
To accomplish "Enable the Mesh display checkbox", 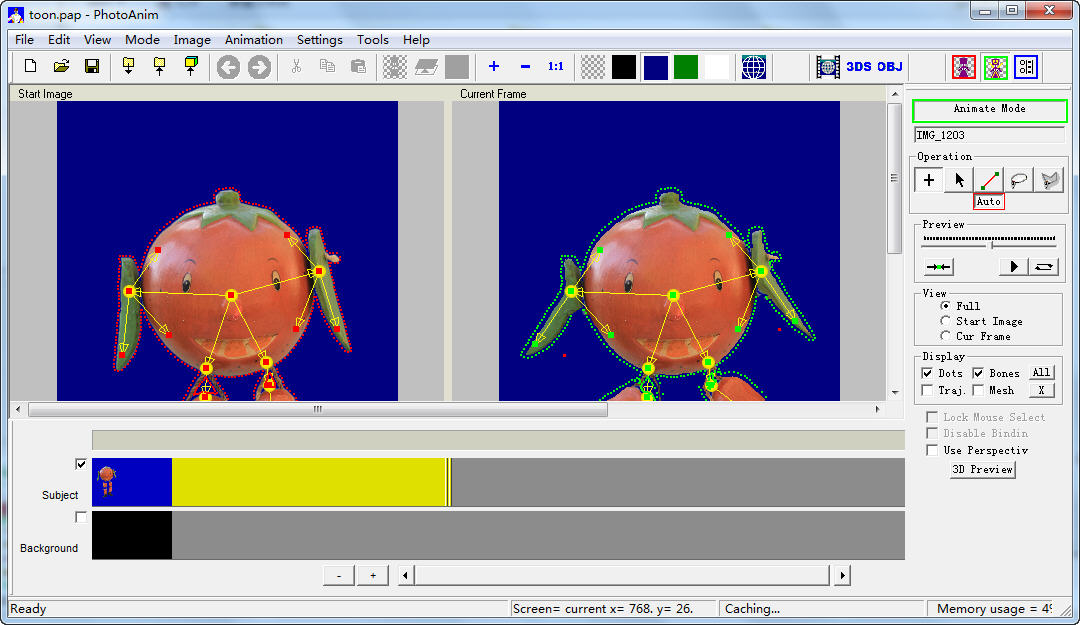I will click(980, 390).
